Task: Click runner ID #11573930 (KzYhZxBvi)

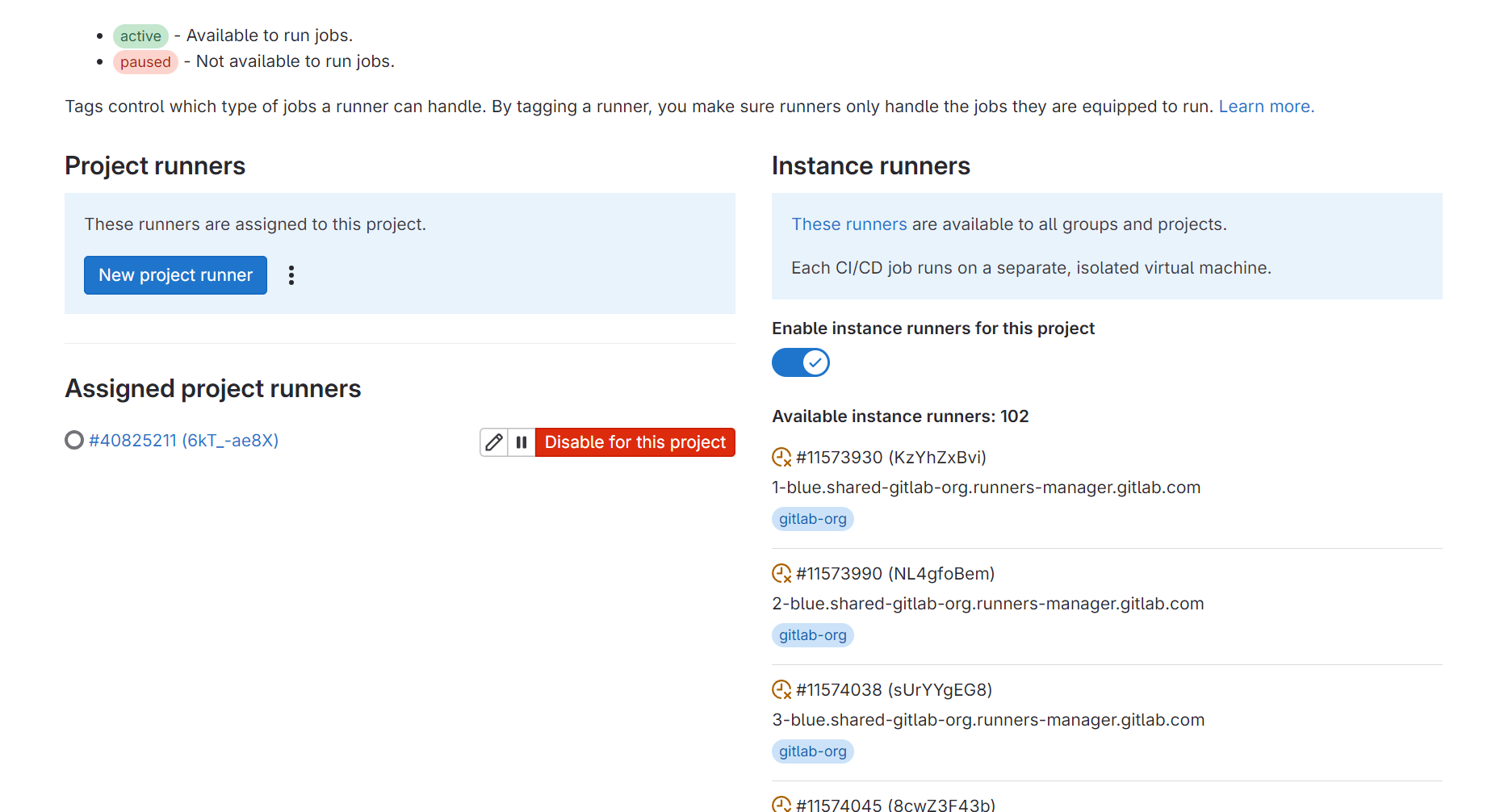Action: point(891,458)
